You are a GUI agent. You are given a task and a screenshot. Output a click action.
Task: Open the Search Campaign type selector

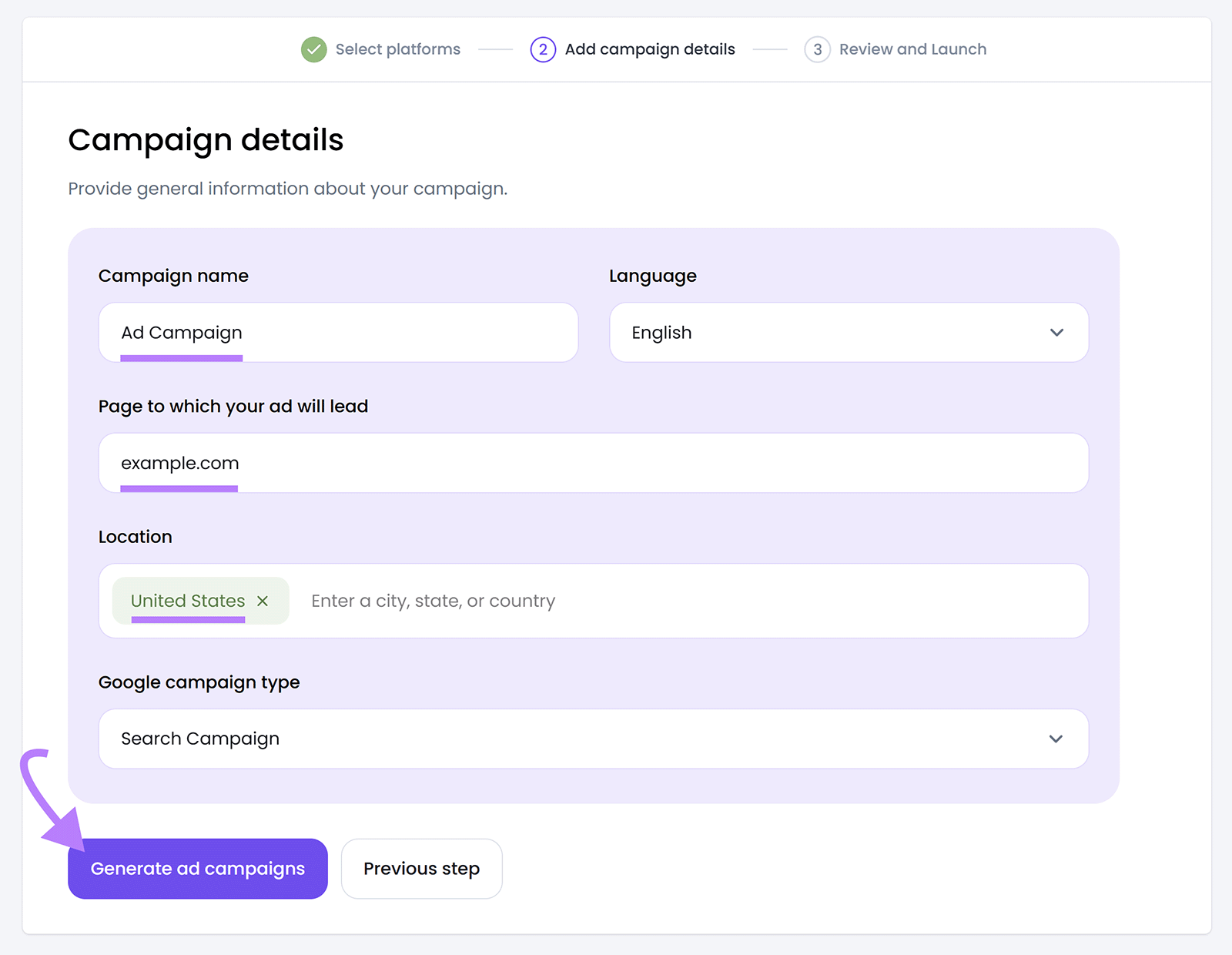point(593,739)
